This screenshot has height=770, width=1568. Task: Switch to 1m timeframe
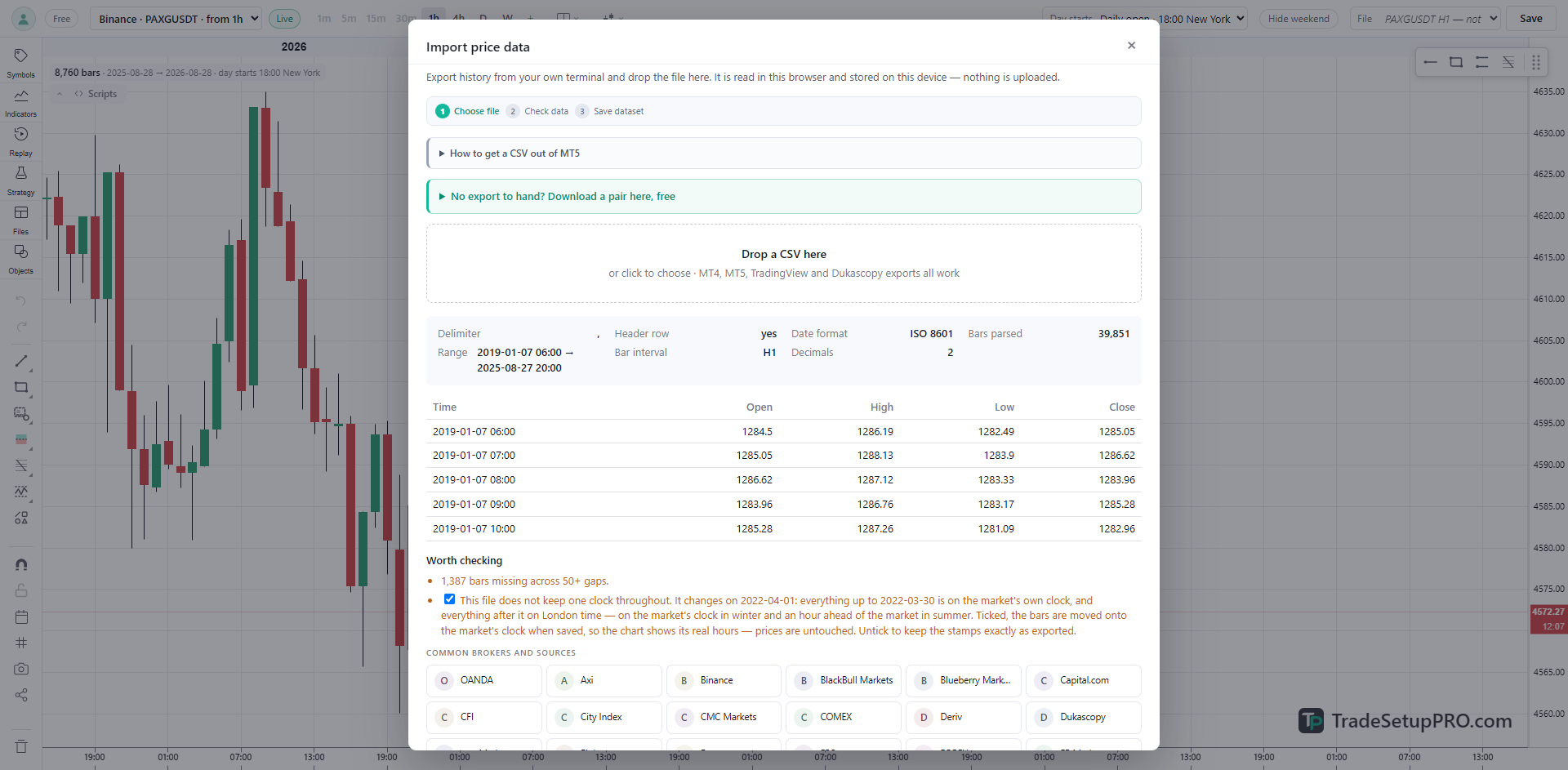324,19
